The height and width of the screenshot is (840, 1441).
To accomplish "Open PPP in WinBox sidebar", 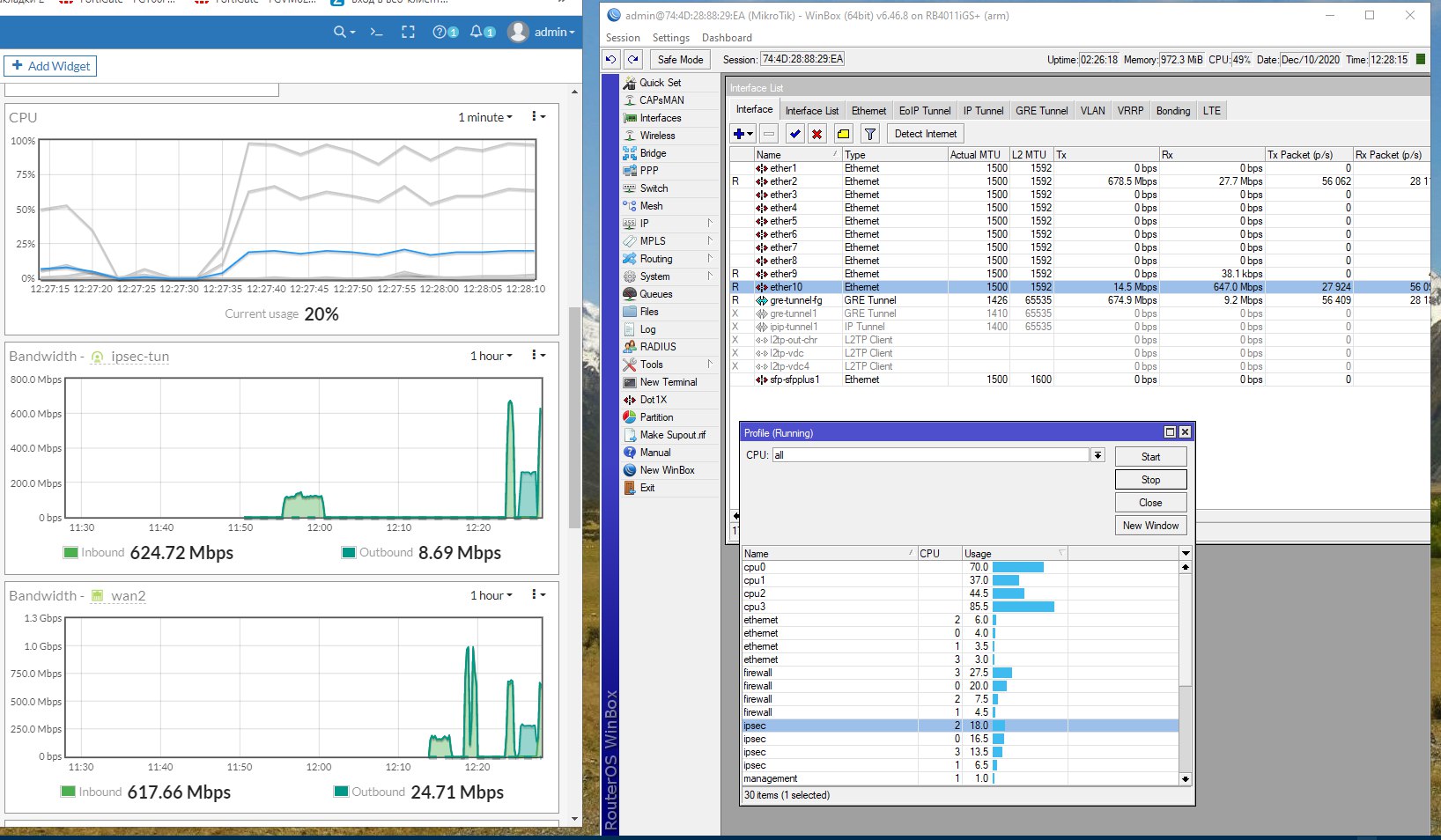I will click(x=649, y=171).
